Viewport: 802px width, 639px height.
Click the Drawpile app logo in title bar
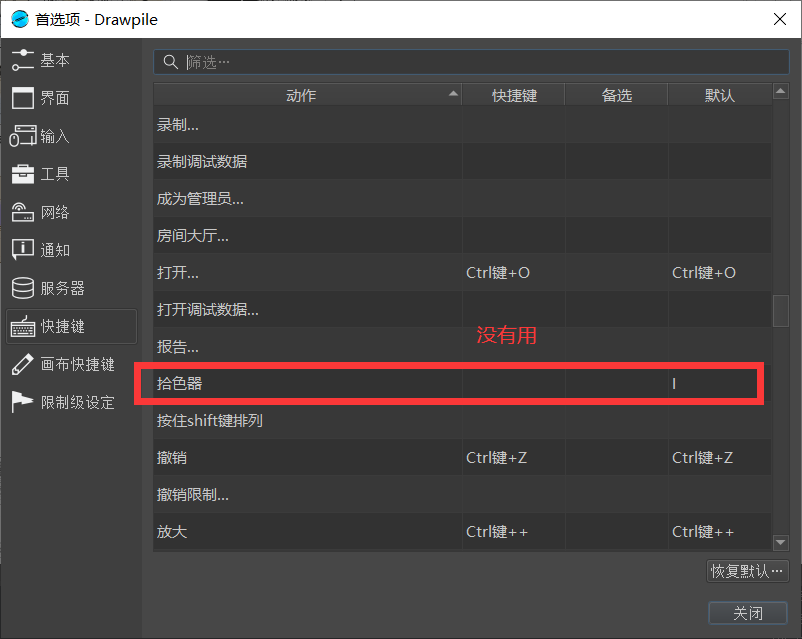coord(20,19)
